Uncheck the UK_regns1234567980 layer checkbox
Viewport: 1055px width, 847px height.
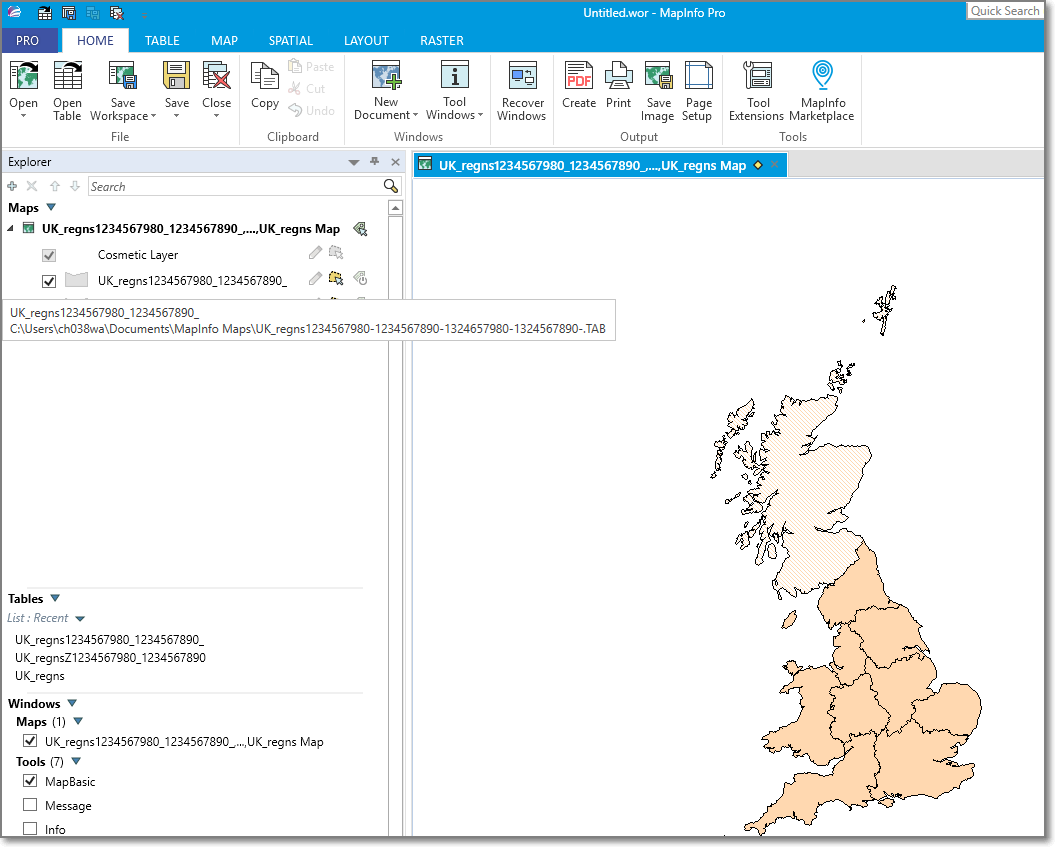(48, 281)
